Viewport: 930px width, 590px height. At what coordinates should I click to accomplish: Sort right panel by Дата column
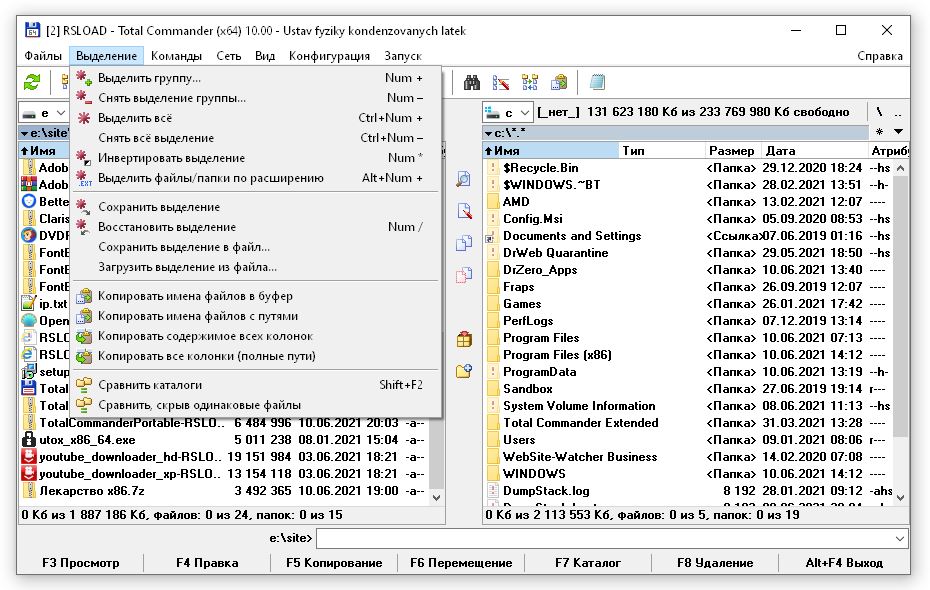(x=814, y=151)
